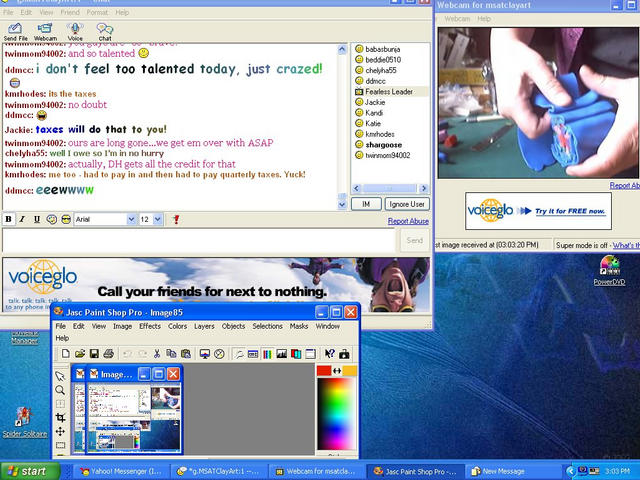Select the Crop tool

[60, 417]
